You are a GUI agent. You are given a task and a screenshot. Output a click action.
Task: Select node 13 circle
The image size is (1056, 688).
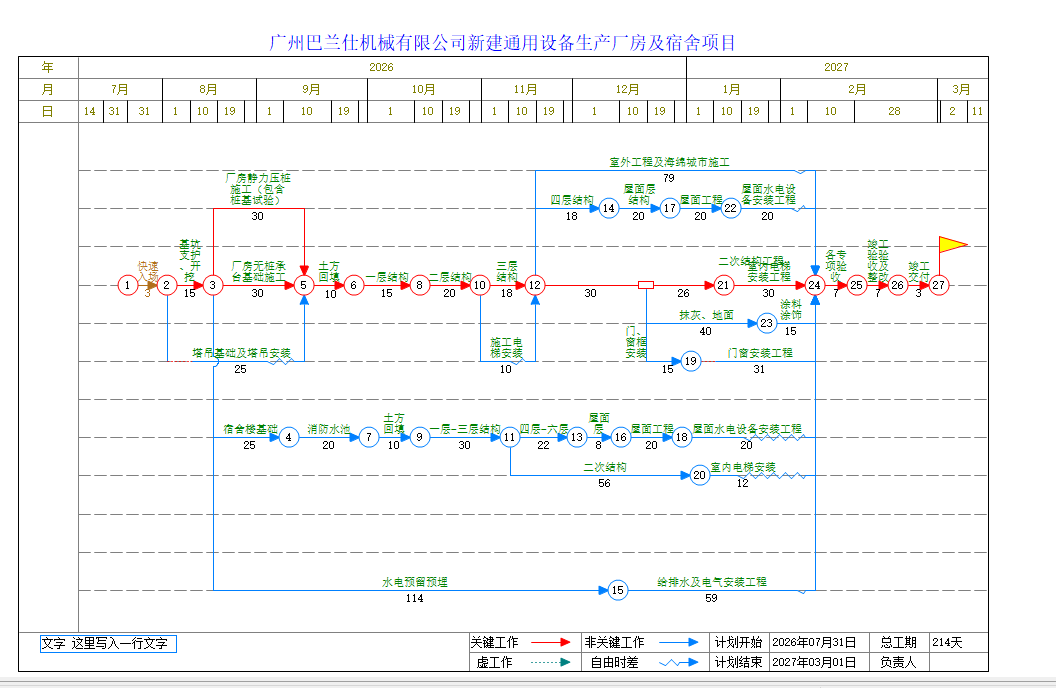(x=577, y=438)
